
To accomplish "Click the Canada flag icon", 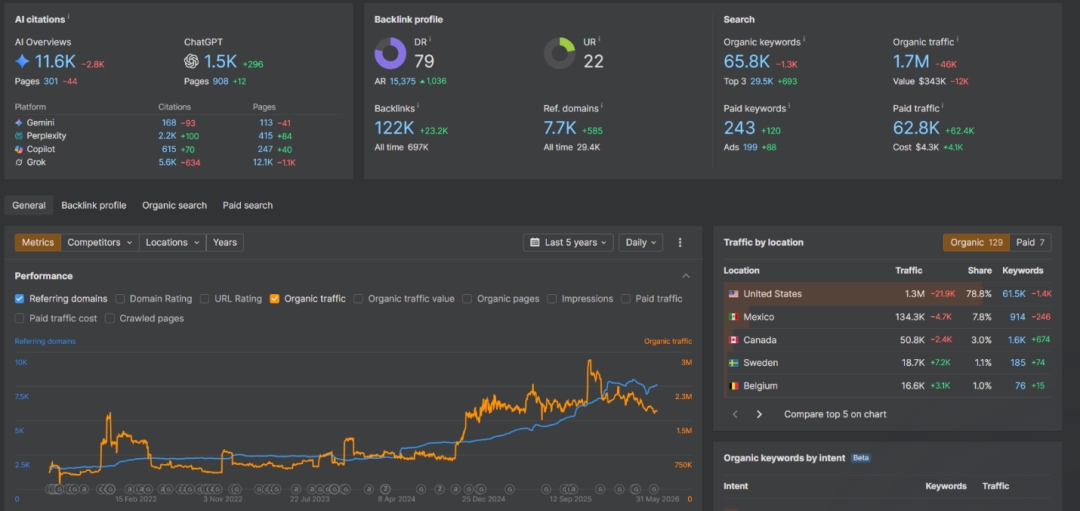I will [x=734, y=340].
